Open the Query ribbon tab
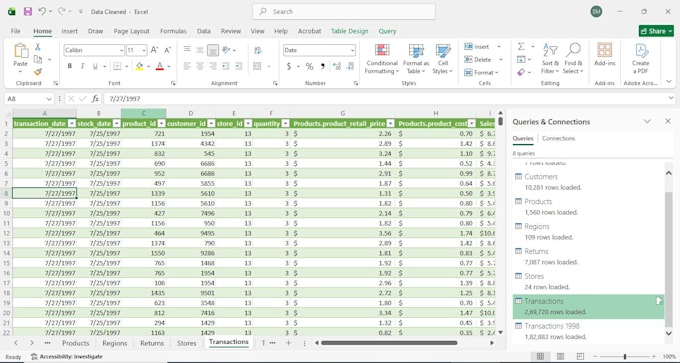The height and width of the screenshot is (363, 680). pyautogui.click(x=387, y=31)
